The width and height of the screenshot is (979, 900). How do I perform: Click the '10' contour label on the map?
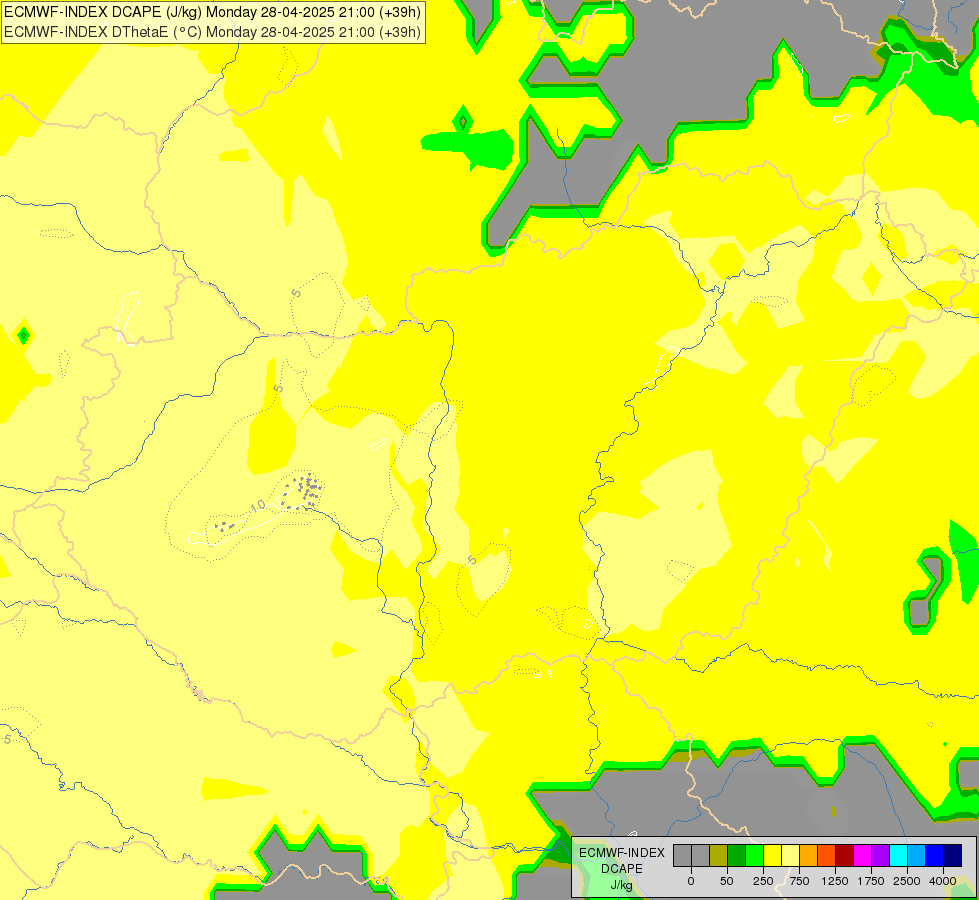tap(258, 506)
